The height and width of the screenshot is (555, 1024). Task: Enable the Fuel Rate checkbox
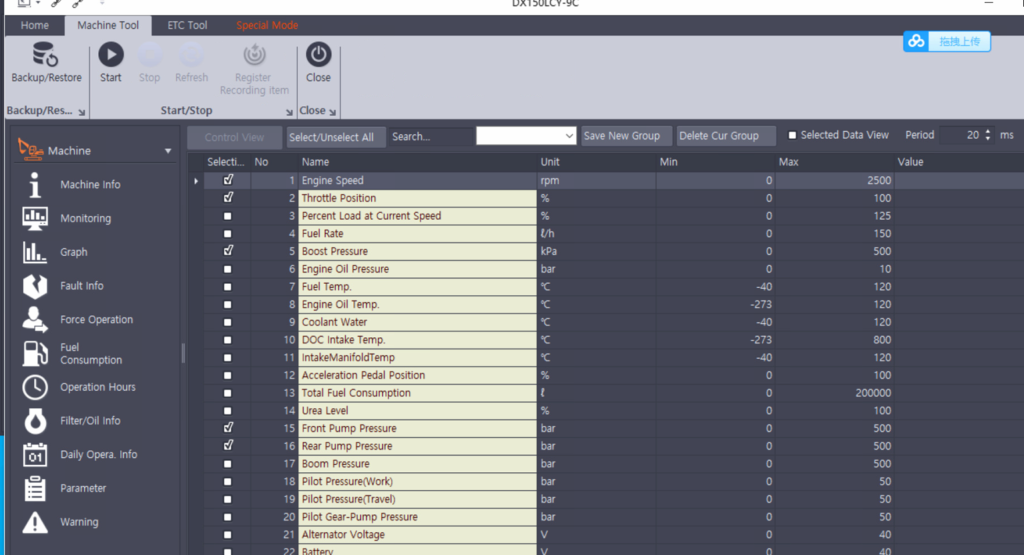[x=228, y=234]
